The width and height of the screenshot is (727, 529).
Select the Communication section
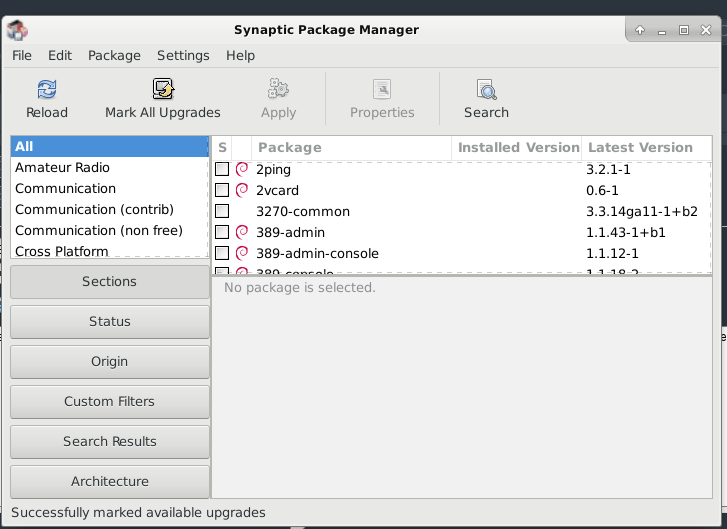(109, 189)
